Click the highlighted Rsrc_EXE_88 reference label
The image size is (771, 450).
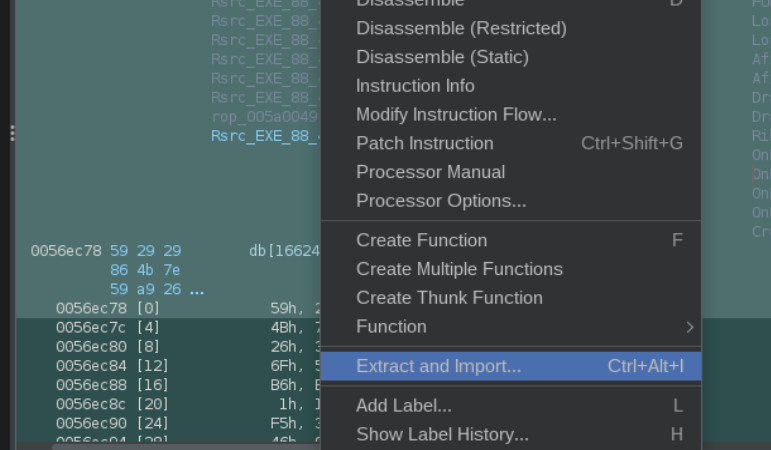pos(266,136)
